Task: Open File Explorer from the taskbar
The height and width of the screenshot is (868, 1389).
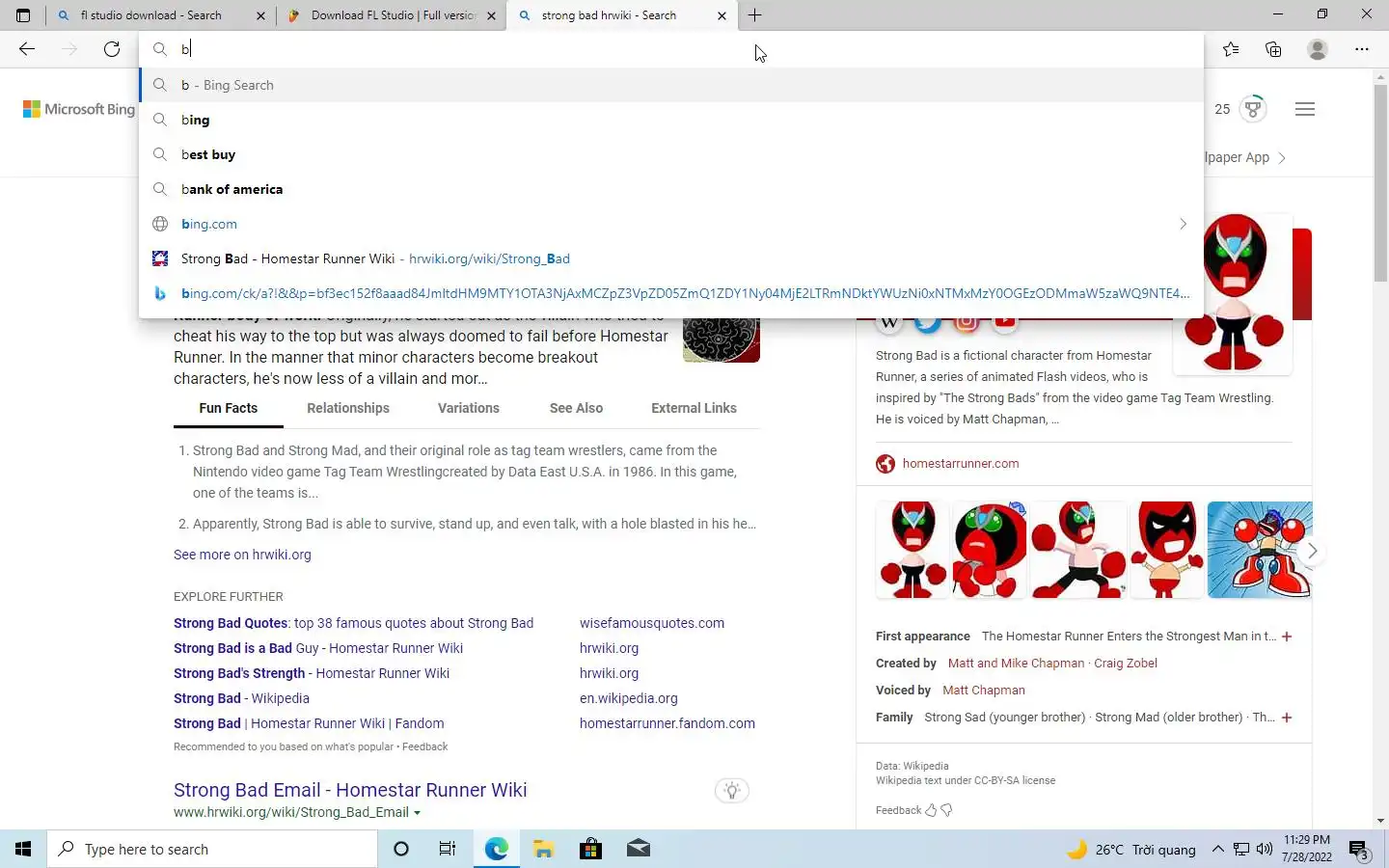Action: point(543,849)
